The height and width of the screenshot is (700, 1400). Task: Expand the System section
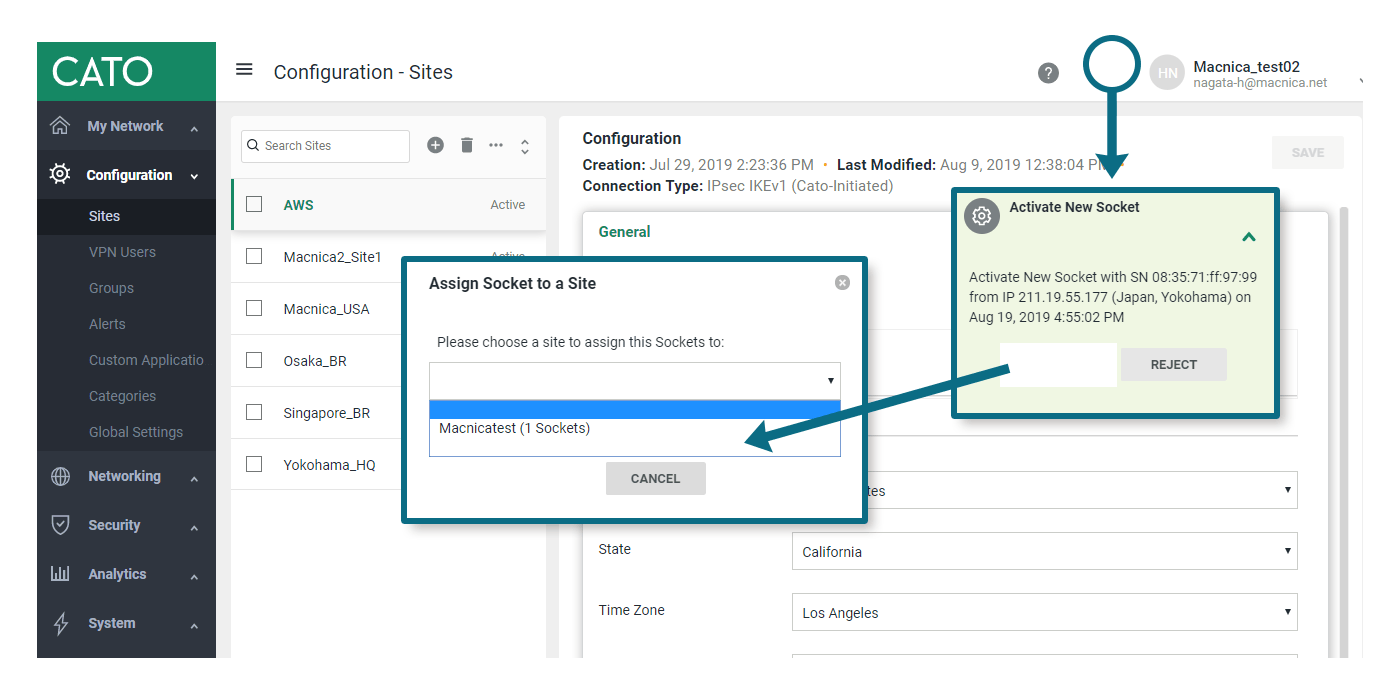[x=194, y=626]
